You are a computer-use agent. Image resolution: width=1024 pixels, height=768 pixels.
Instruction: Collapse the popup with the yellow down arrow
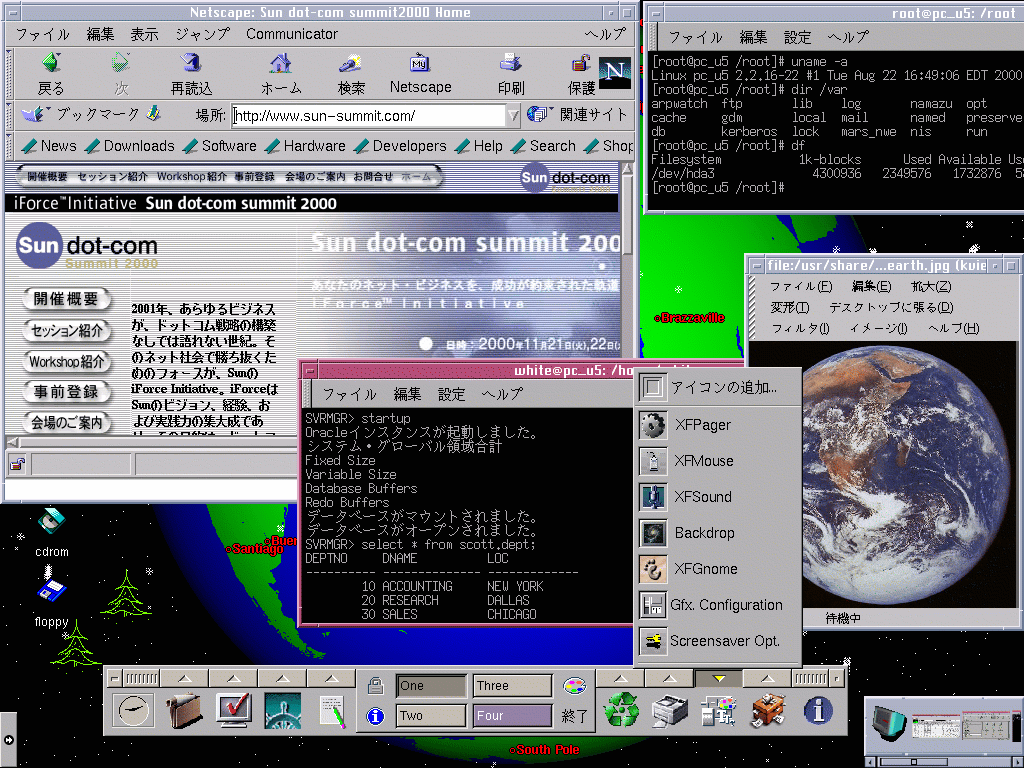coord(718,679)
